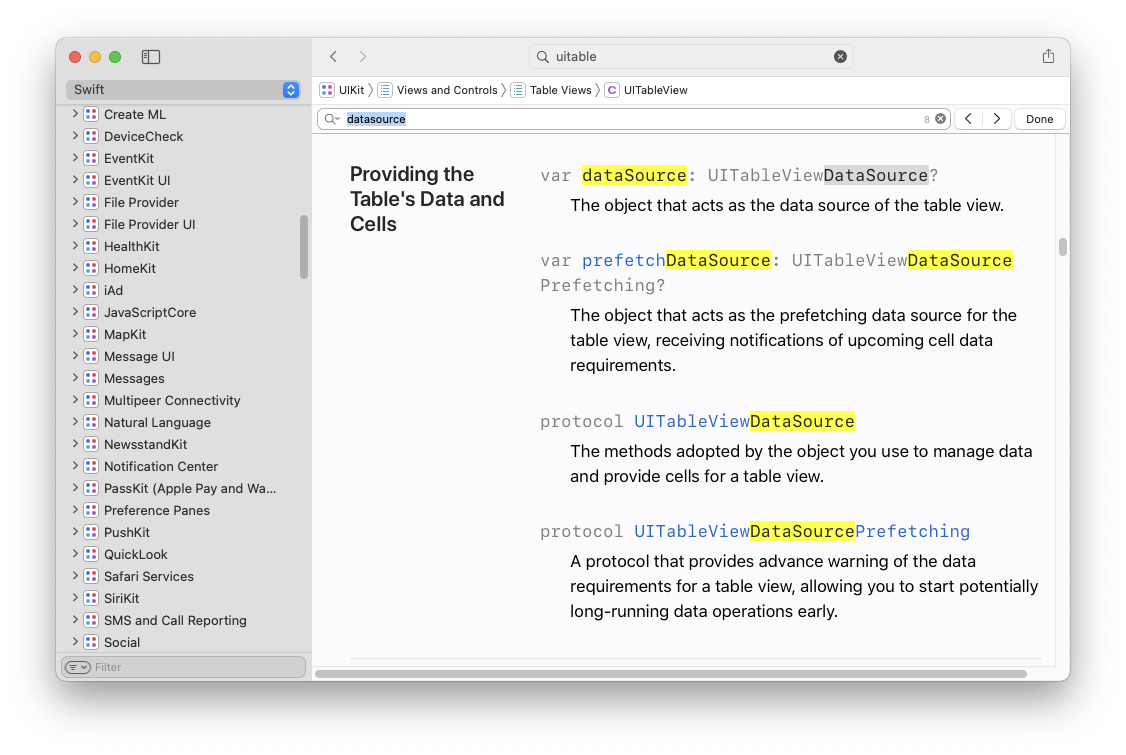1126x755 pixels.
Task: Open Views and Controls breadcrumb
Action: (x=447, y=90)
